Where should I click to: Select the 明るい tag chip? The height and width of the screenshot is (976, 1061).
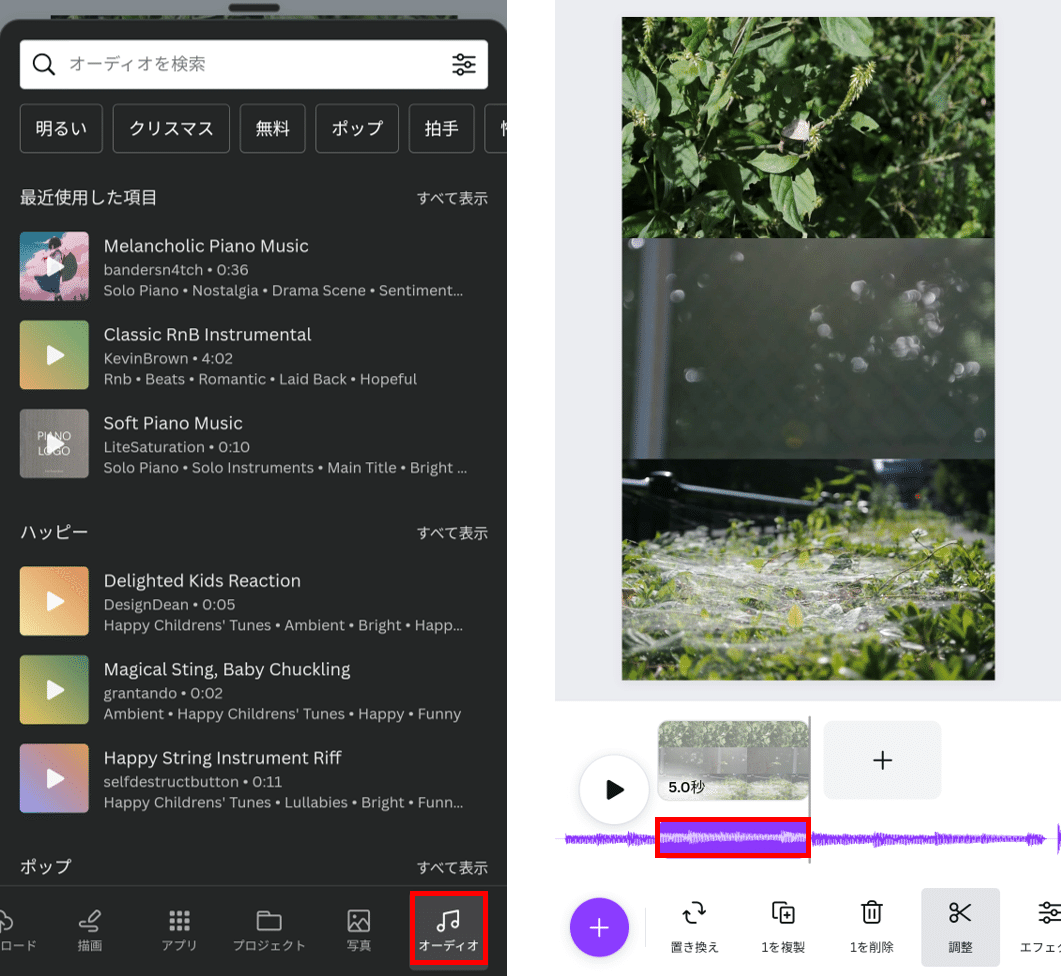point(61,128)
